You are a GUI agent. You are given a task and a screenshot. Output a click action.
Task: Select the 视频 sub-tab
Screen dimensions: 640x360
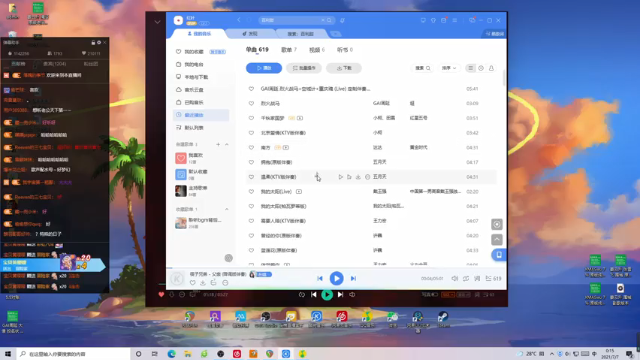point(317,50)
